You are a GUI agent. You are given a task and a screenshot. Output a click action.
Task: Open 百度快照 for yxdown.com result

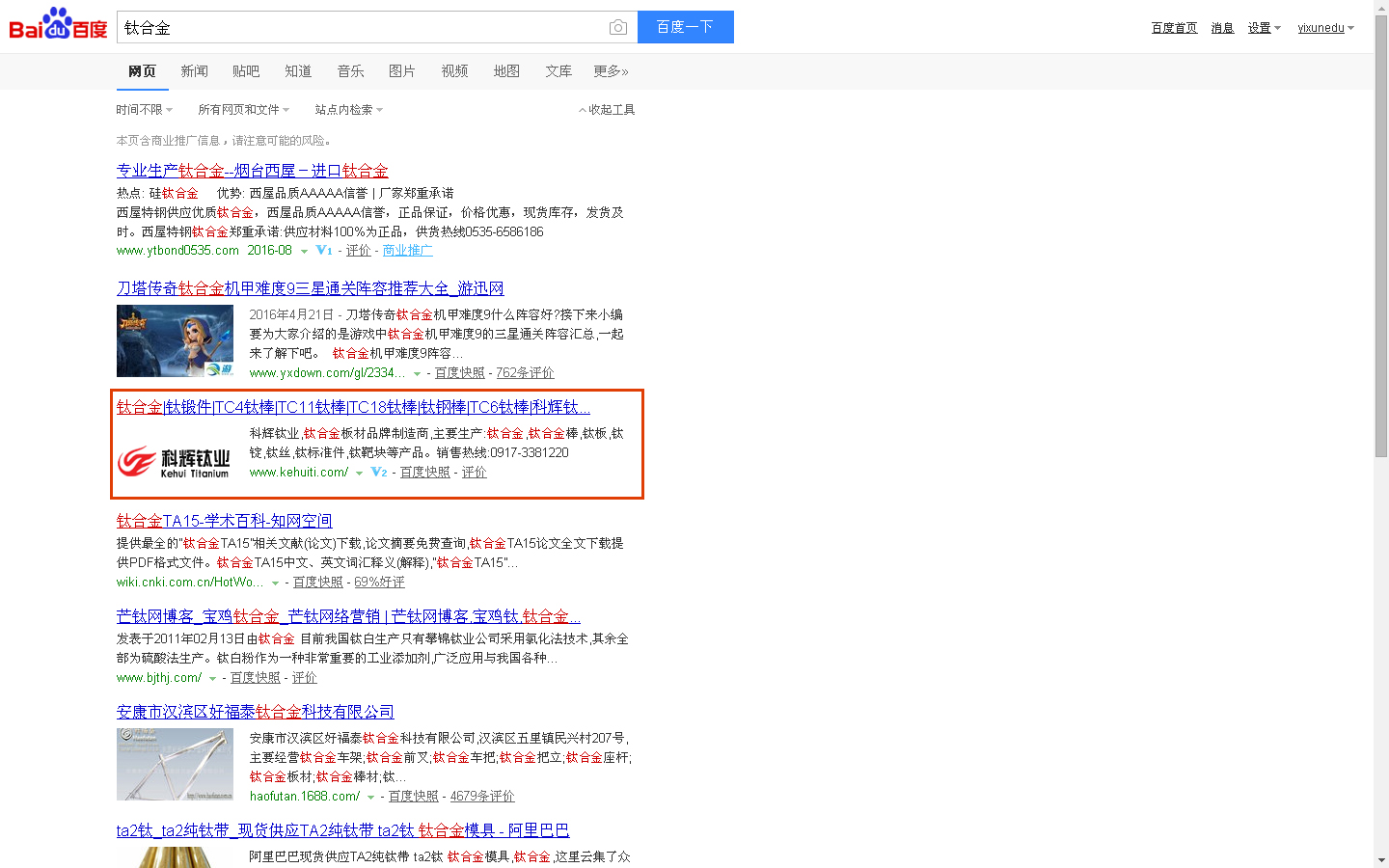click(459, 373)
